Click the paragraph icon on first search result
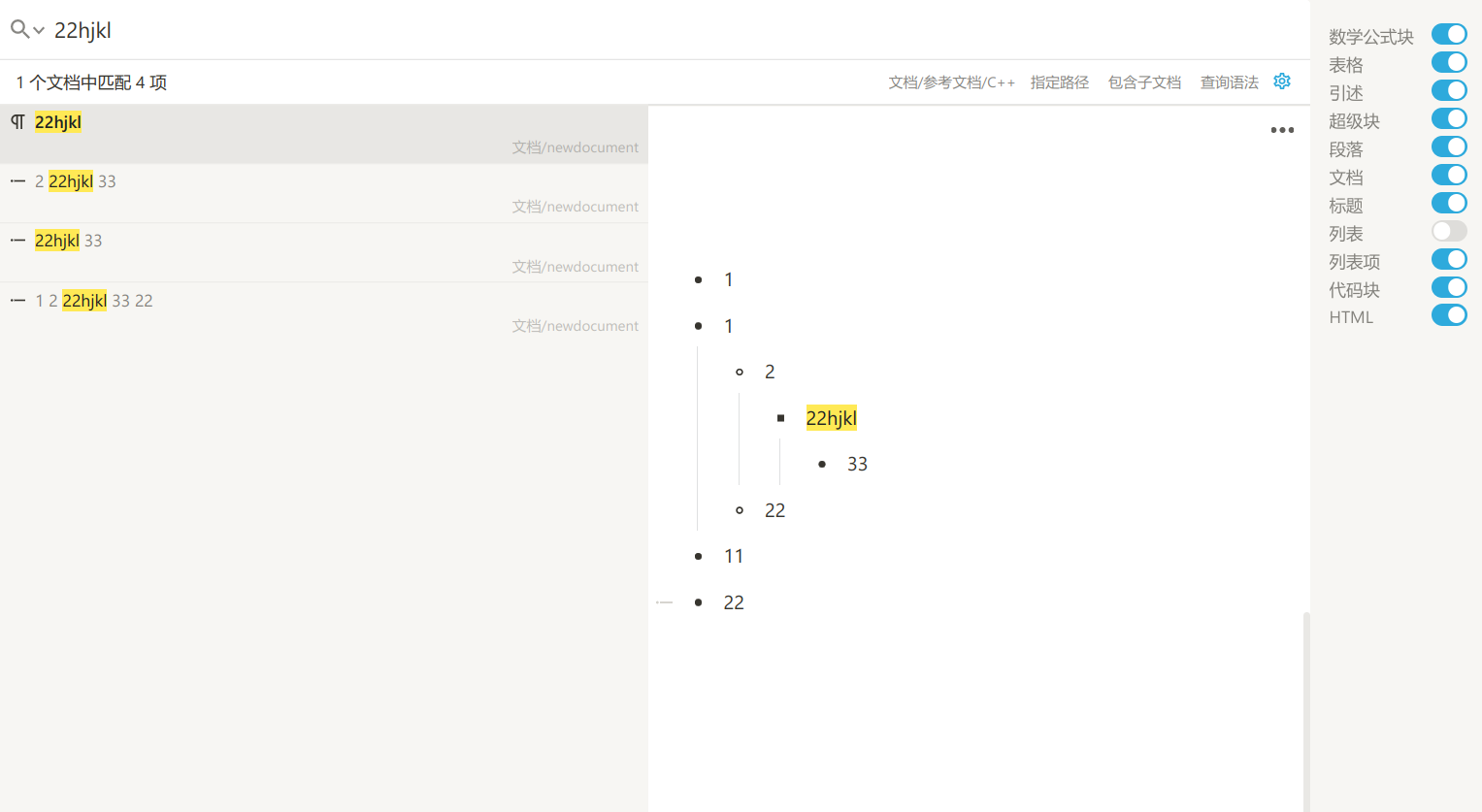The height and width of the screenshot is (812, 1482). click(16, 122)
